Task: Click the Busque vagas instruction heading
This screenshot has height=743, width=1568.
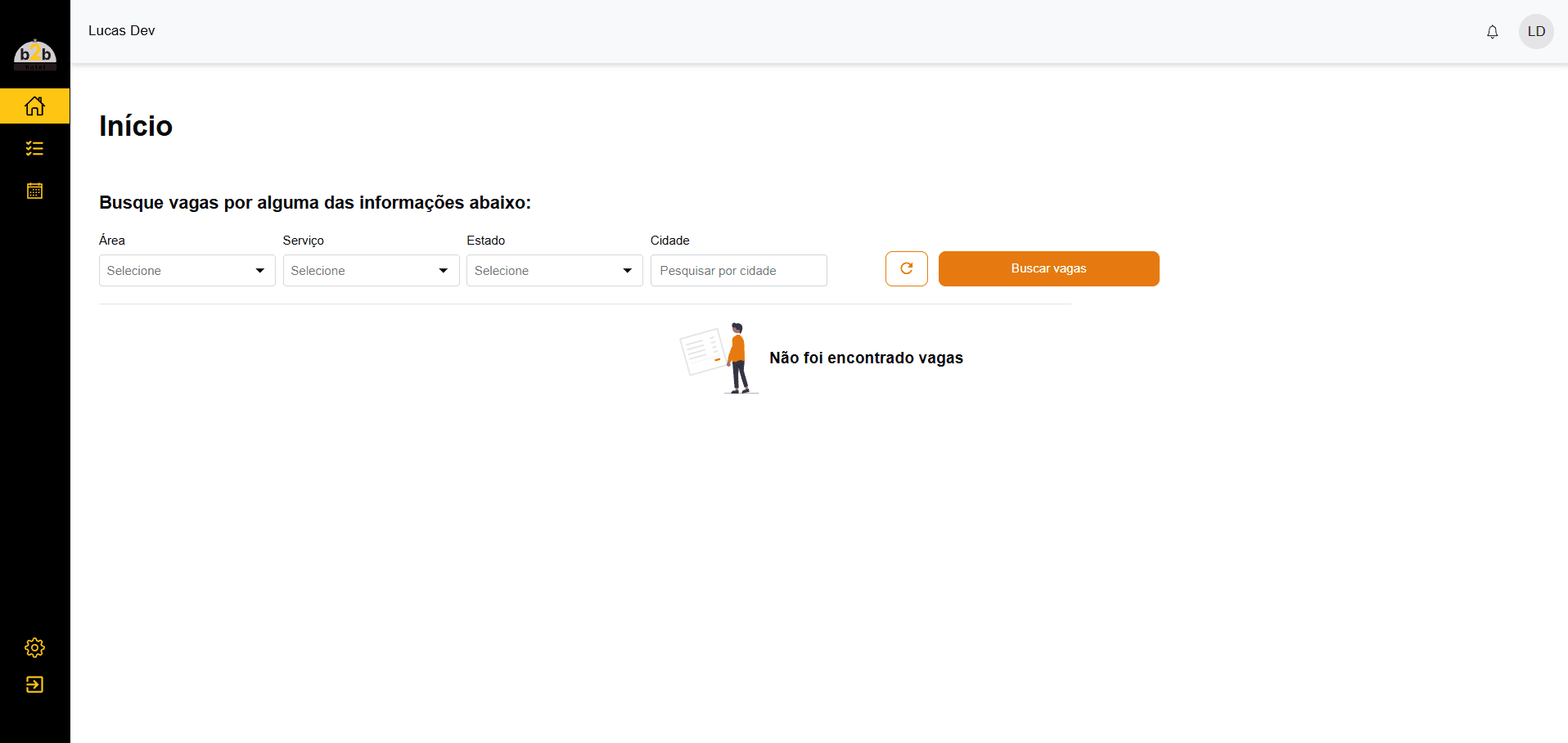Action: tap(315, 202)
